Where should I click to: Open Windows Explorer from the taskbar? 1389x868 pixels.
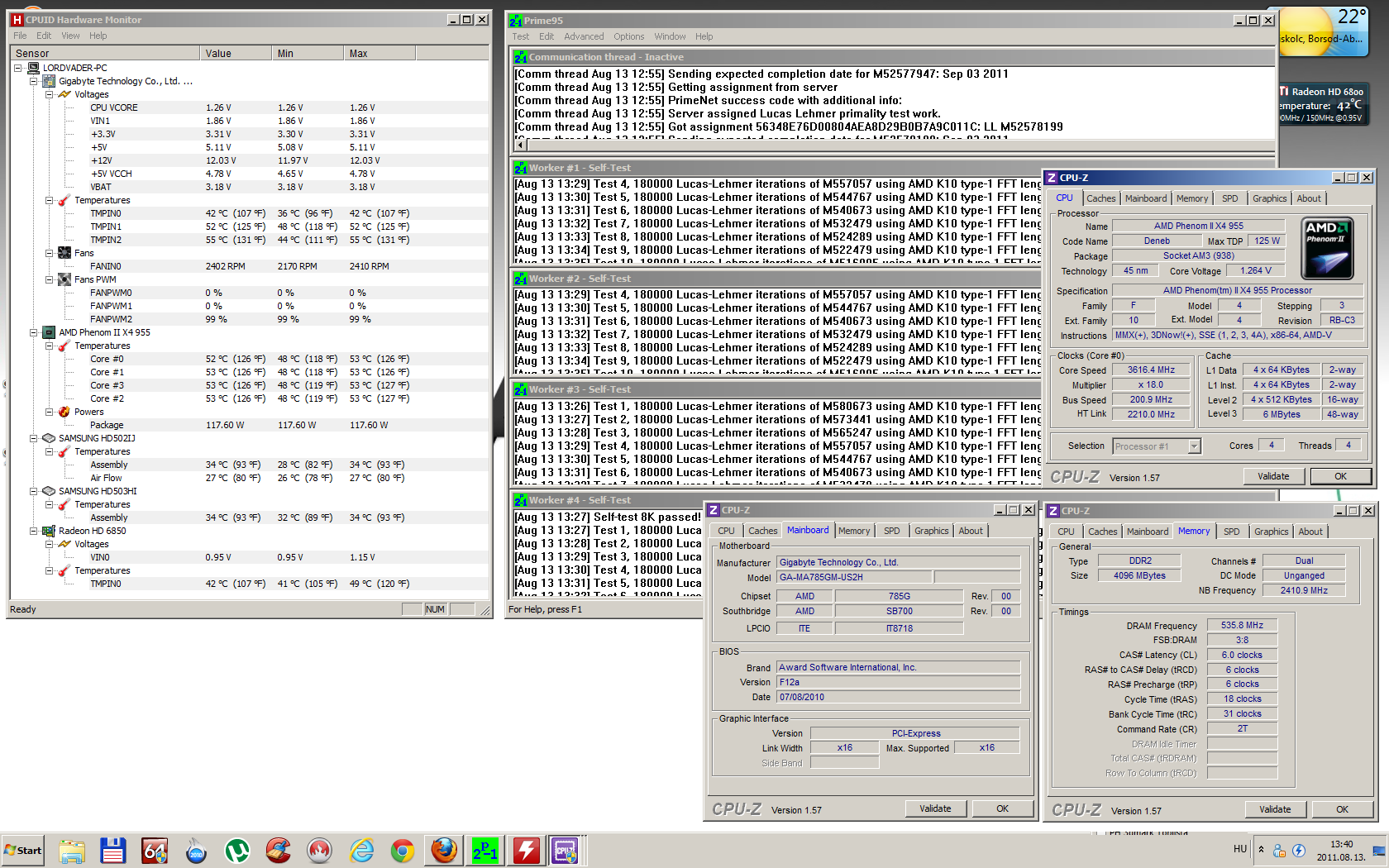(x=72, y=851)
